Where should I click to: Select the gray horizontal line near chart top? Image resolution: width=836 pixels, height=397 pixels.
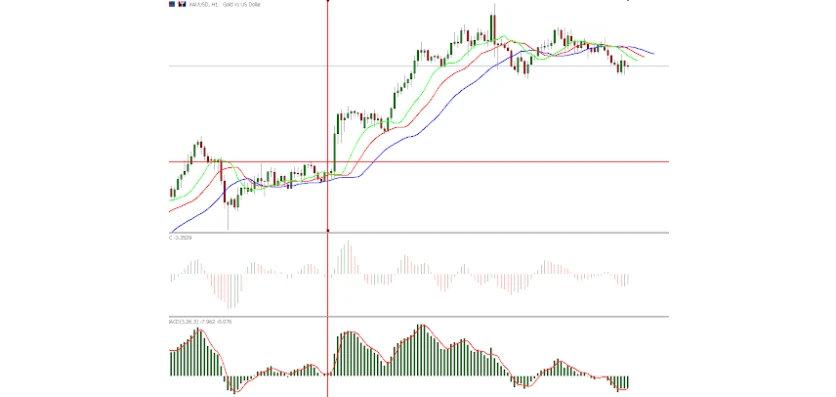click(419, 66)
